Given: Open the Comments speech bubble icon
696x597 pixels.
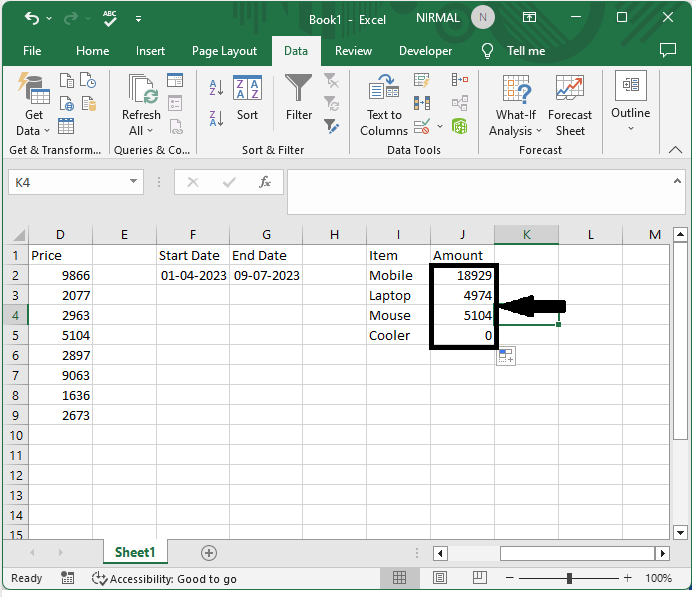Looking at the screenshot, I should (668, 50).
